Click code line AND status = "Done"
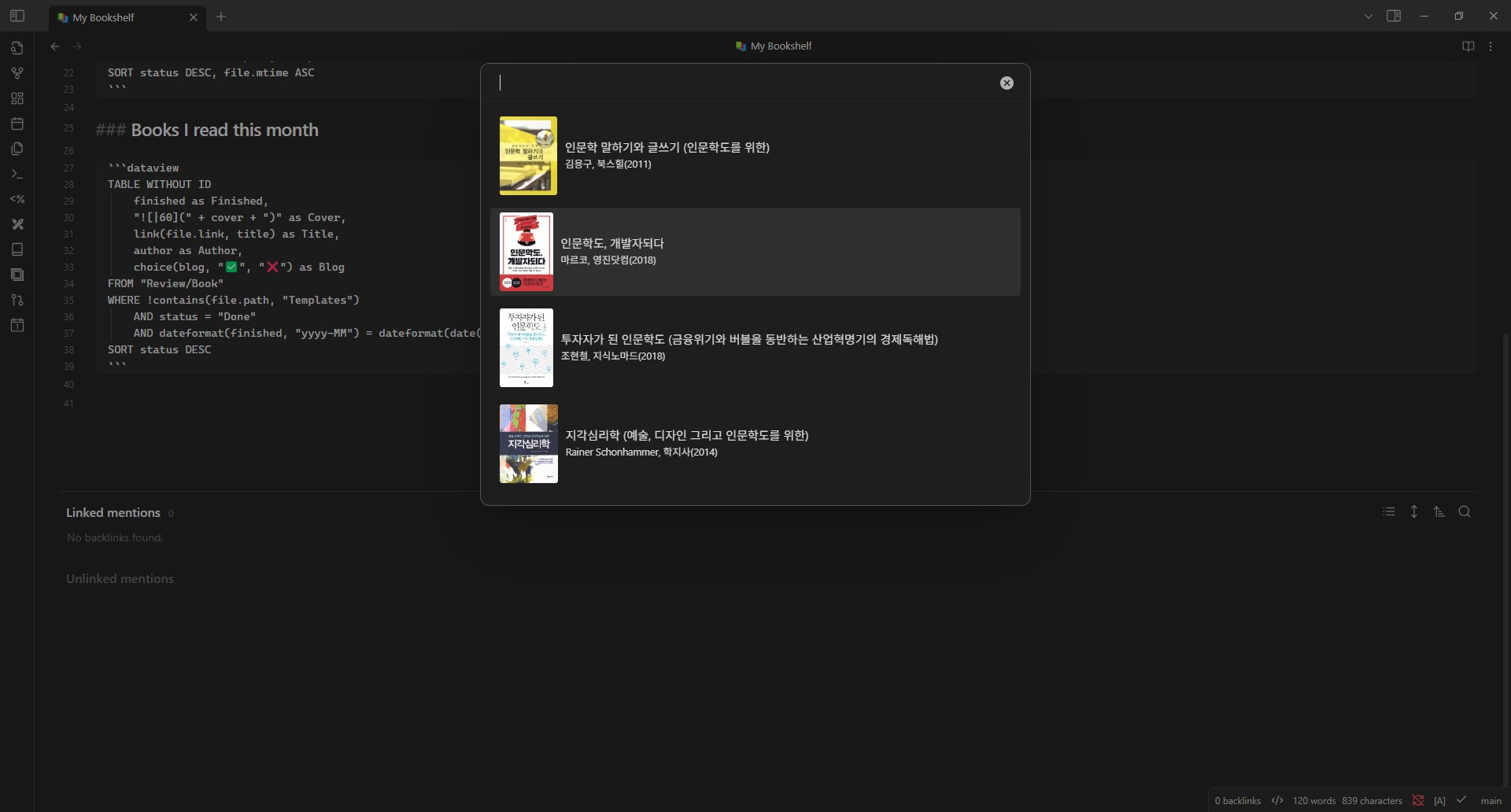The height and width of the screenshot is (812, 1511). point(194,316)
